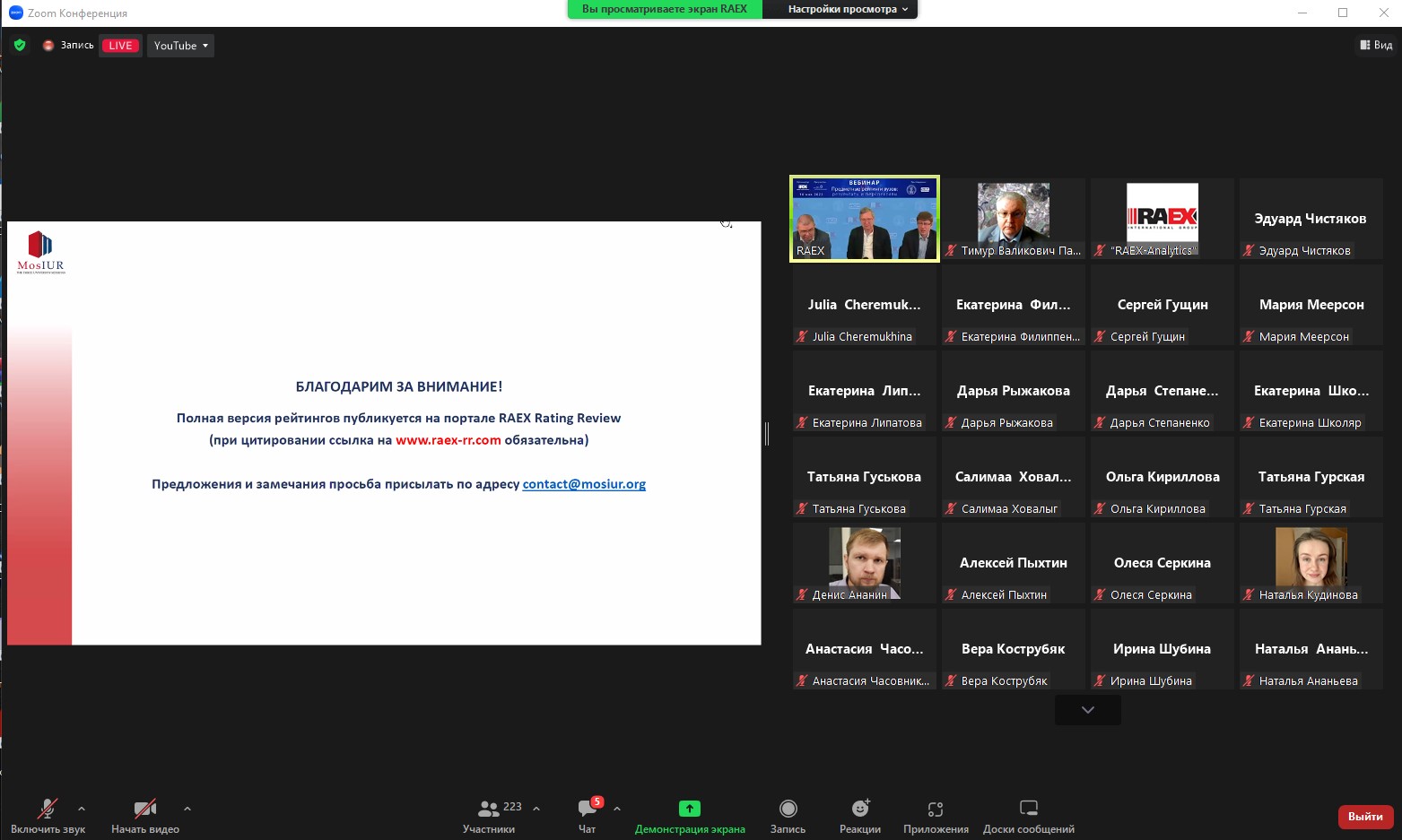Screen dimensions: 1402x840
Task: Show next page of participant thumbnails
Action: click(x=1088, y=710)
